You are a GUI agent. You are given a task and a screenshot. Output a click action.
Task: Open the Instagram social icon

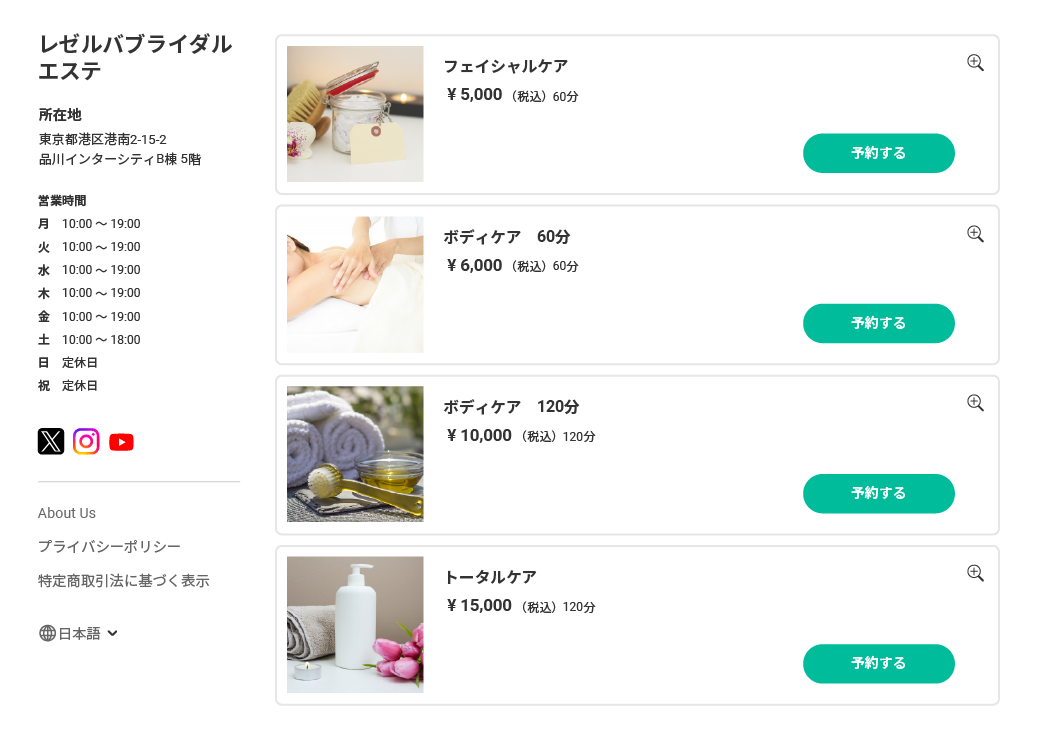pos(86,441)
